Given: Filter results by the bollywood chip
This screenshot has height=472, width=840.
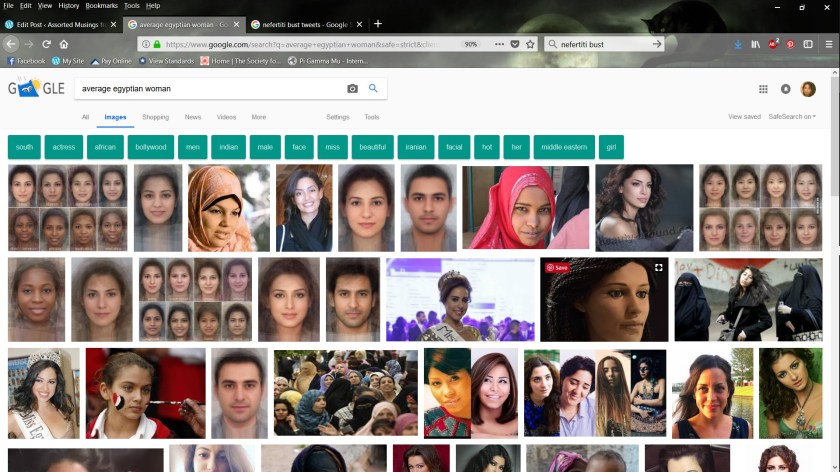Looking at the screenshot, I should pyautogui.click(x=151, y=147).
